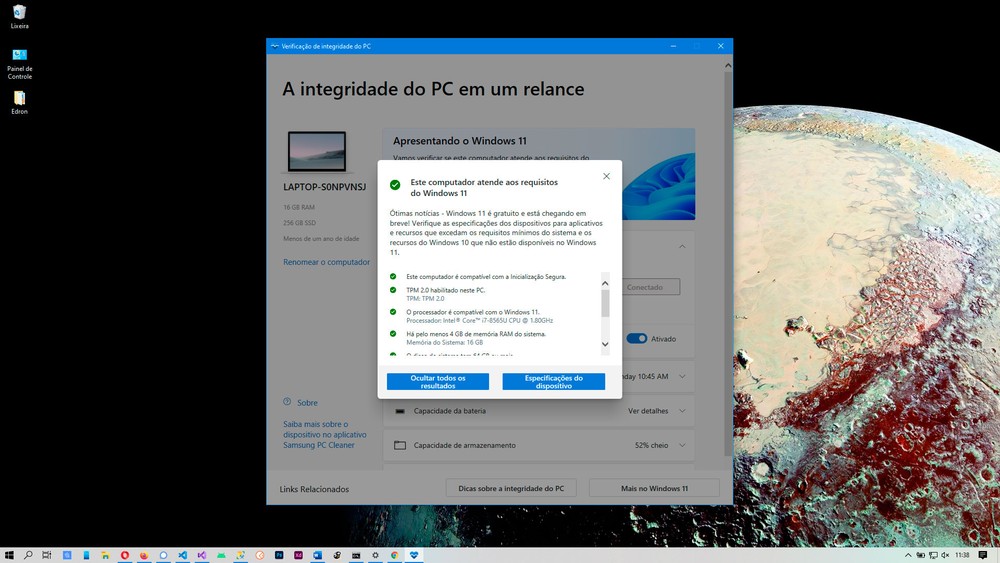
Task: Click the muted volume tray icon
Action: pos(945,555)
